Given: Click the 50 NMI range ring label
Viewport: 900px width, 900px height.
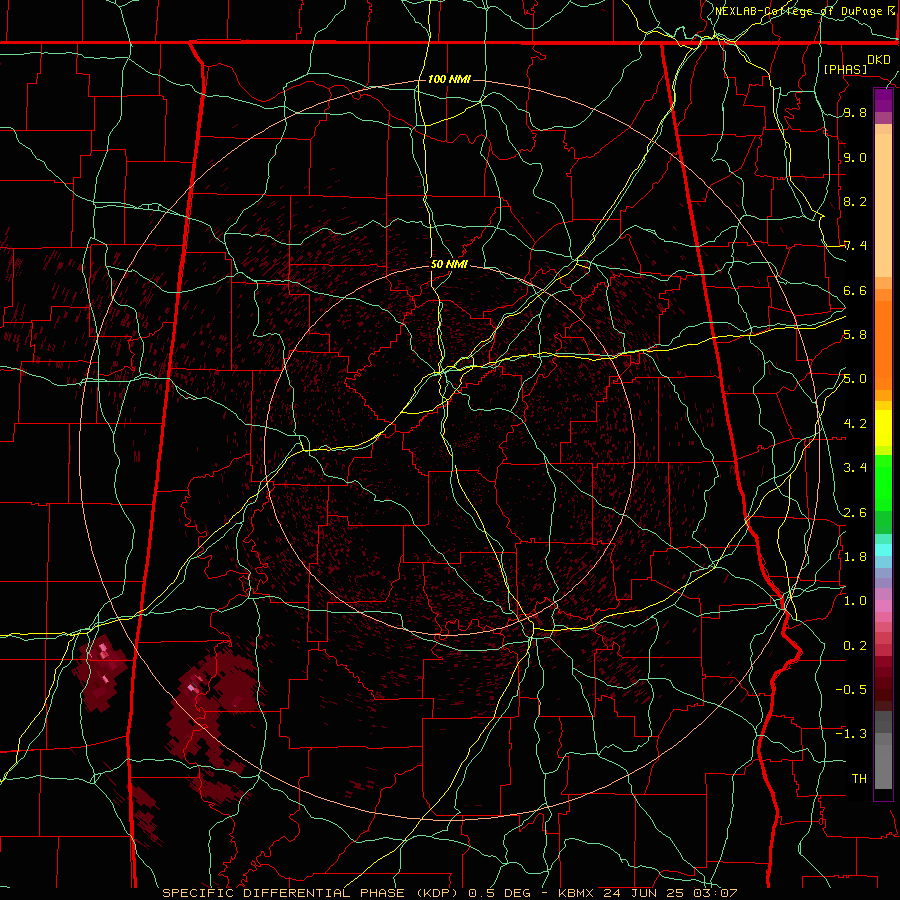Looking at the screenshot, I should click(x=449, y=265).
